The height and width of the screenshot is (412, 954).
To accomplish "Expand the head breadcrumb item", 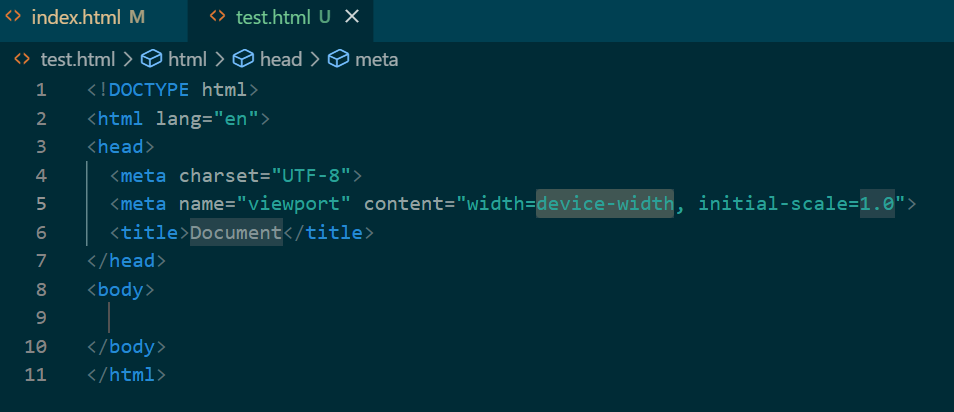I will (x=280, y=59).
